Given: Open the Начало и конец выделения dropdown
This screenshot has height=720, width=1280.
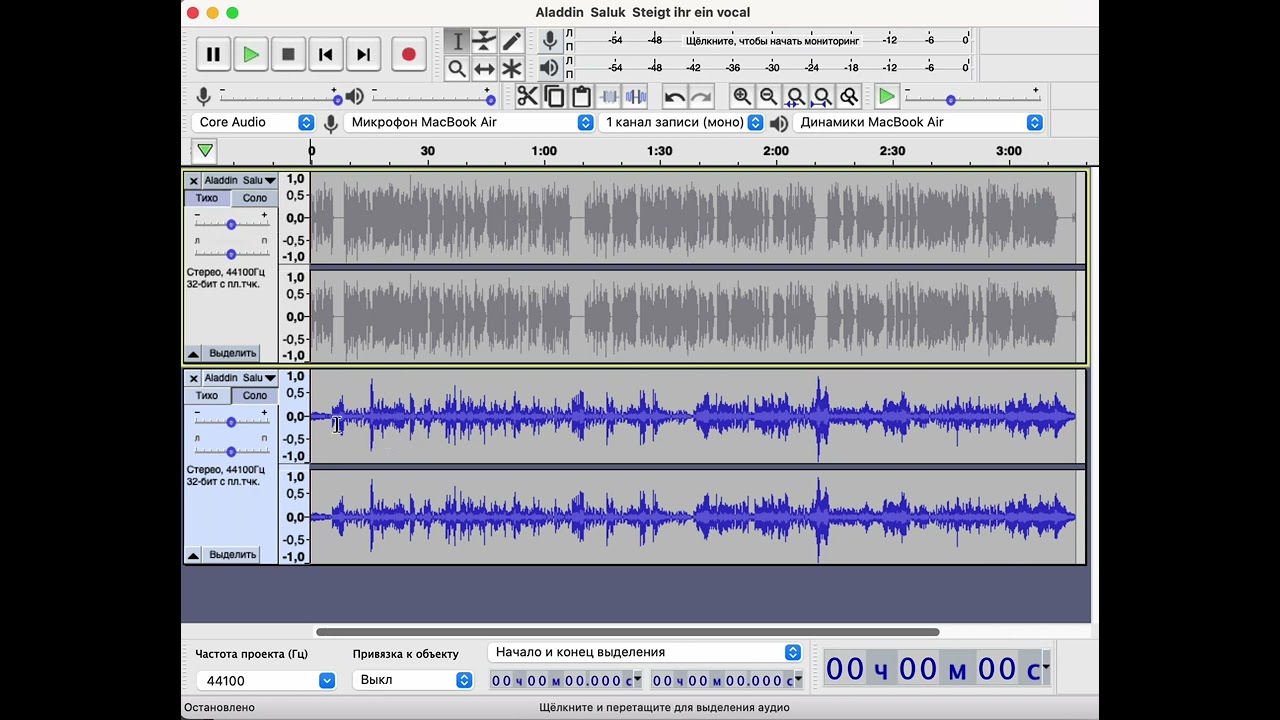Looking at the screenshot, I should click(645, 652).
